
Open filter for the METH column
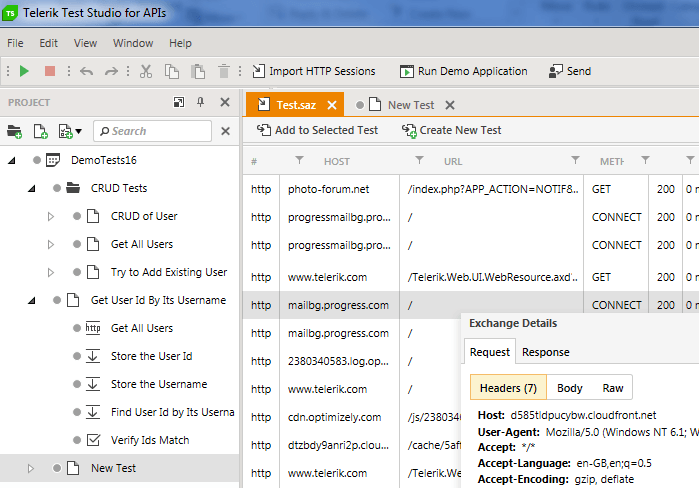tap(645, 160)
